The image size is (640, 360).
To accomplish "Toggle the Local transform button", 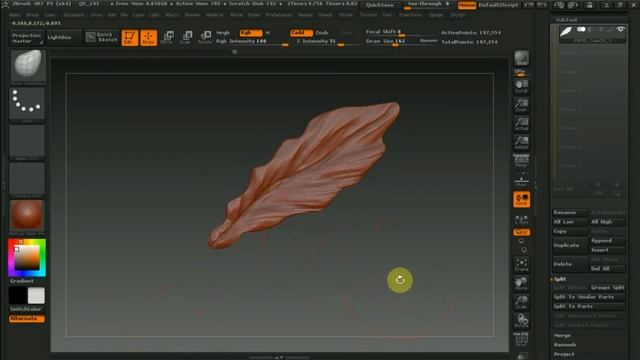I will pyautogui.click(x=522, y=199).
